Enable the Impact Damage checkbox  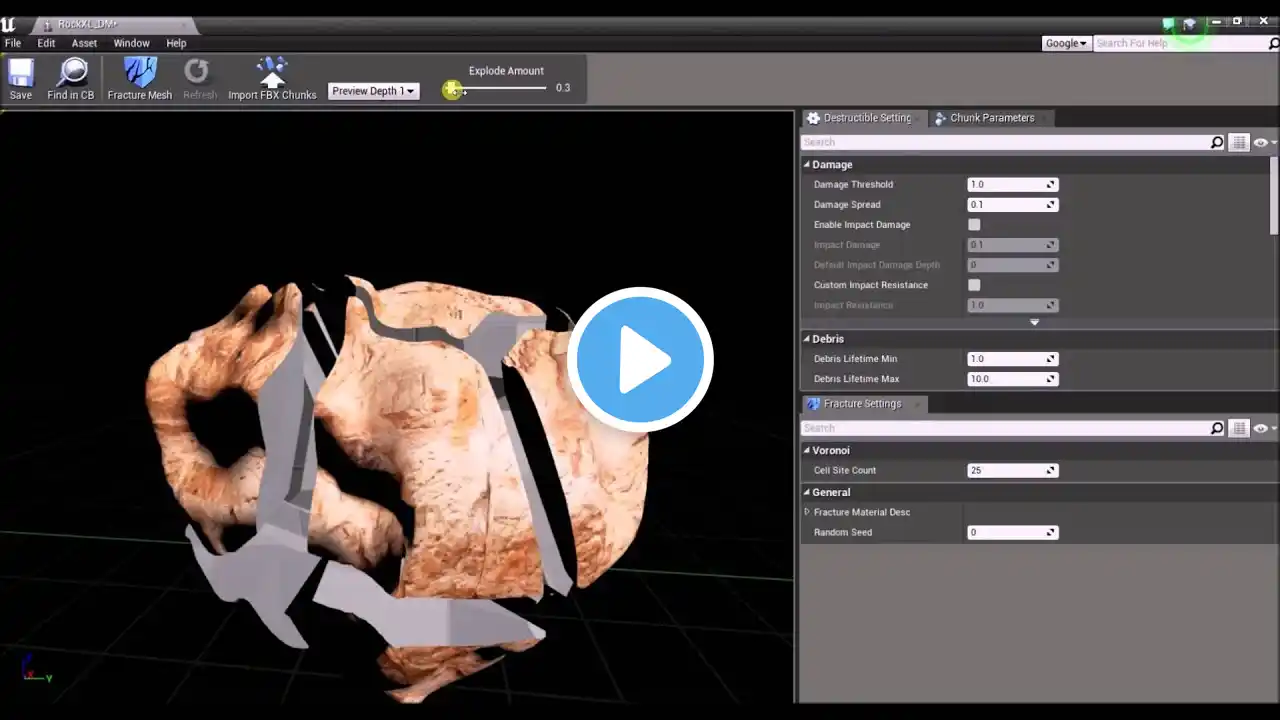(x=974, y=225)
